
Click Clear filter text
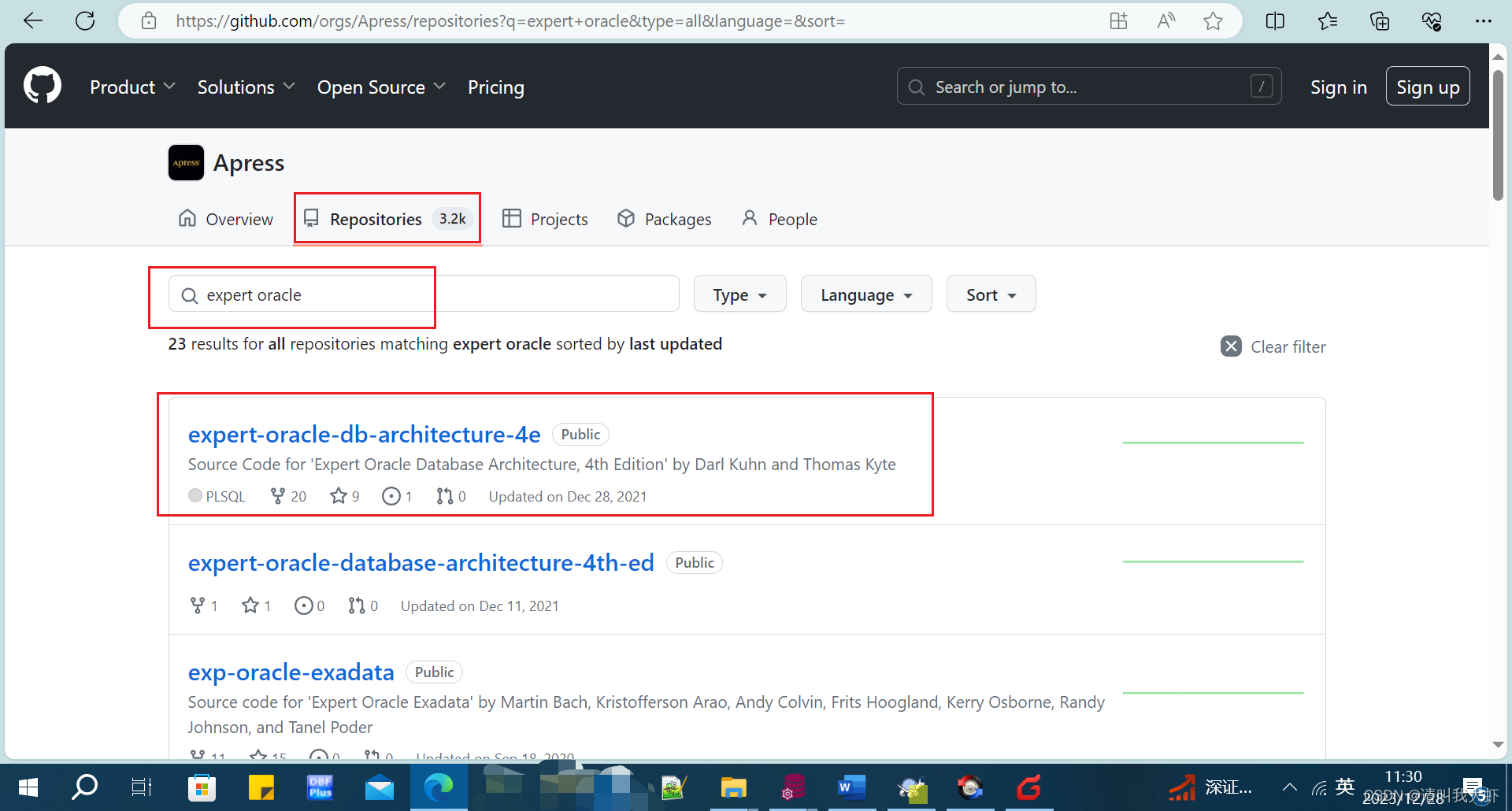point(1288,346)
